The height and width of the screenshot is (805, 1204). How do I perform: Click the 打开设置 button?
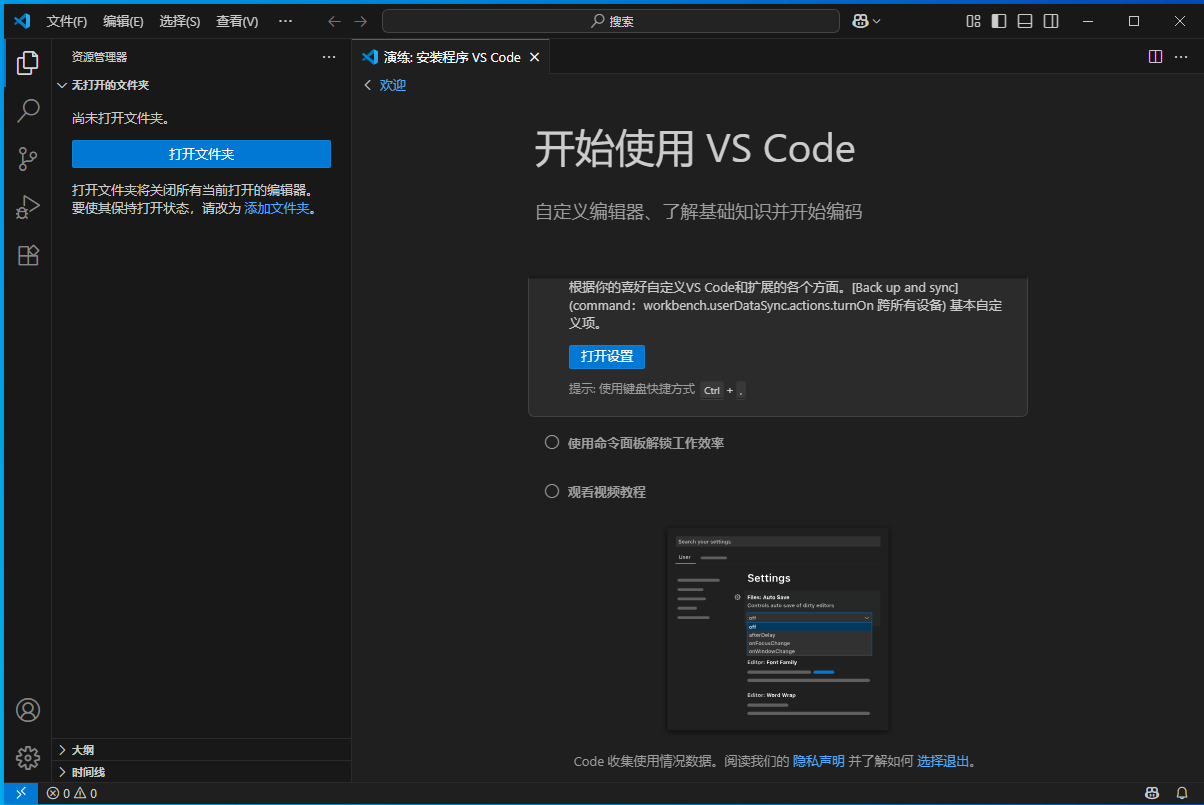coord(607,356)
